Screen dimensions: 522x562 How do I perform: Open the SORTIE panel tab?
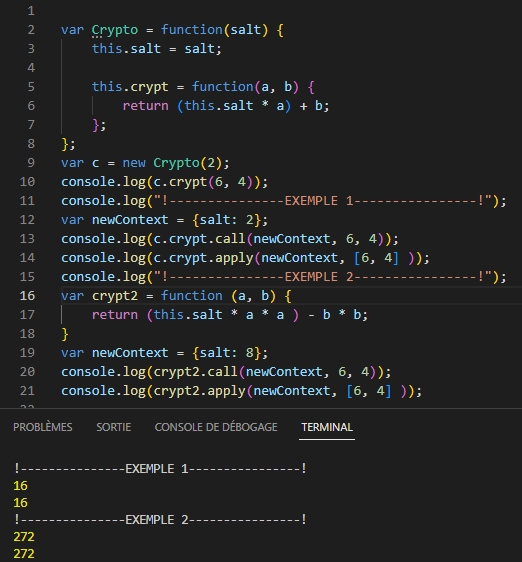113,427
